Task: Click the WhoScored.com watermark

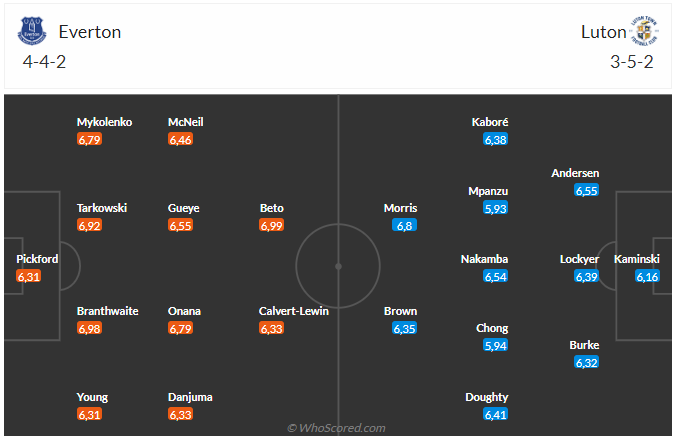Action: [x=336, y=428]
